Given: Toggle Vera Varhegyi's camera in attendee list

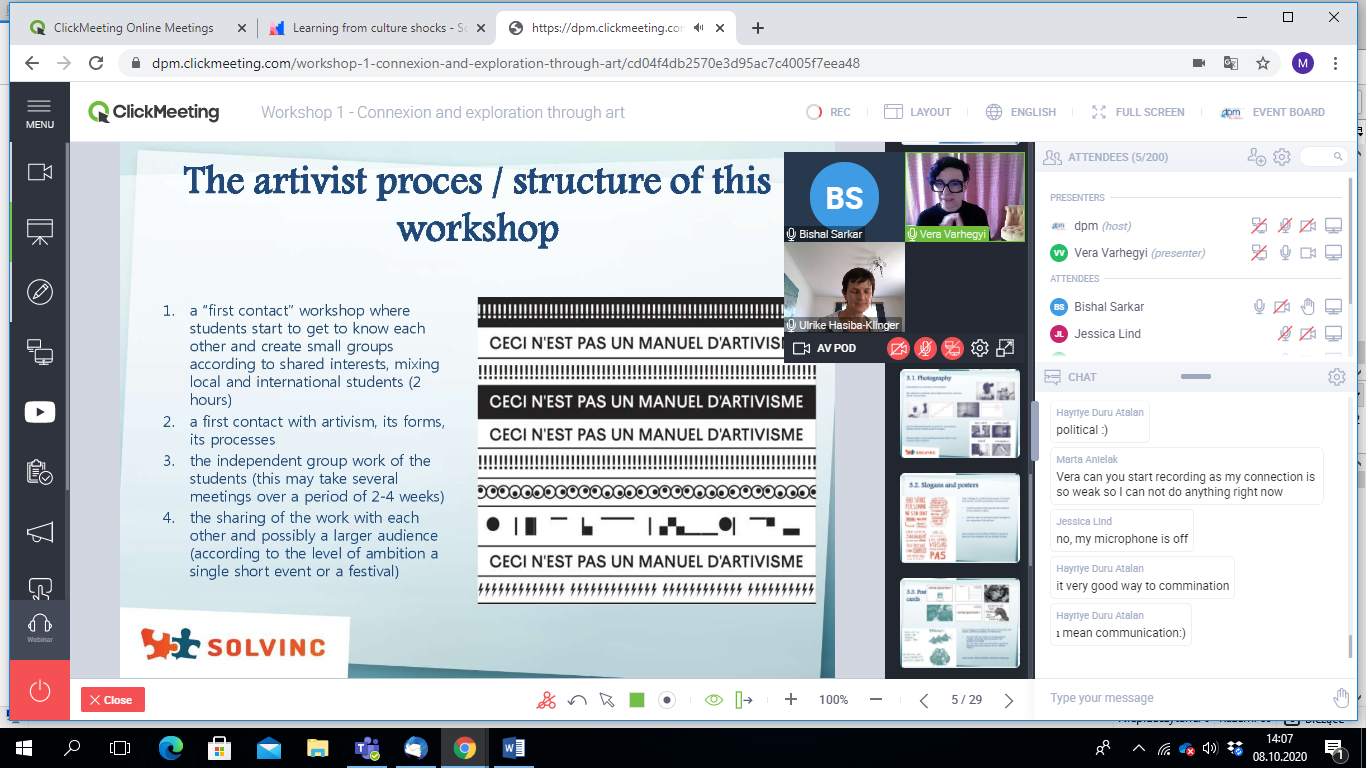Looking at the screenshot, I should (x=1308, y=253).
